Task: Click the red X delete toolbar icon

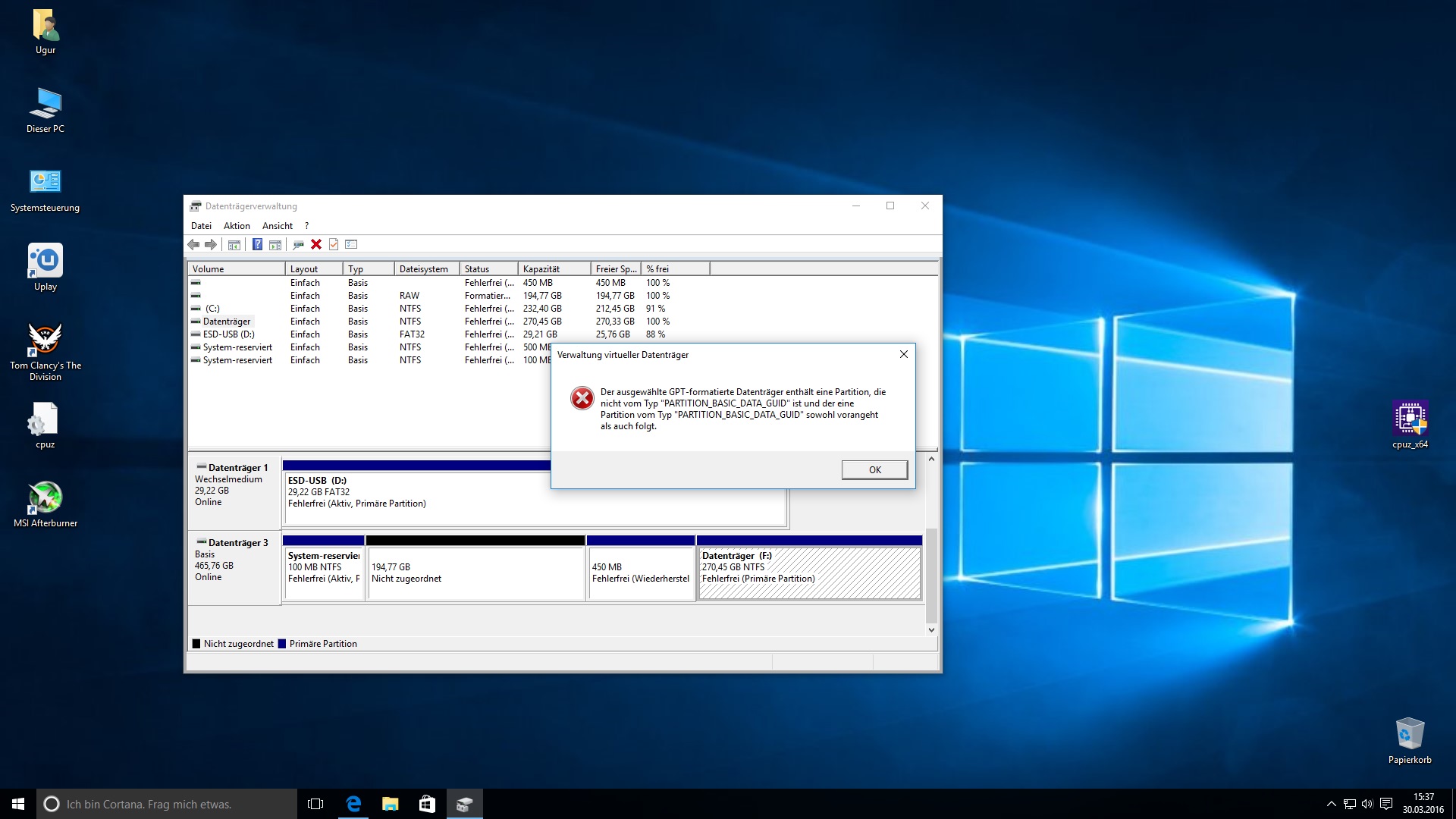Action: click(316, 244)
